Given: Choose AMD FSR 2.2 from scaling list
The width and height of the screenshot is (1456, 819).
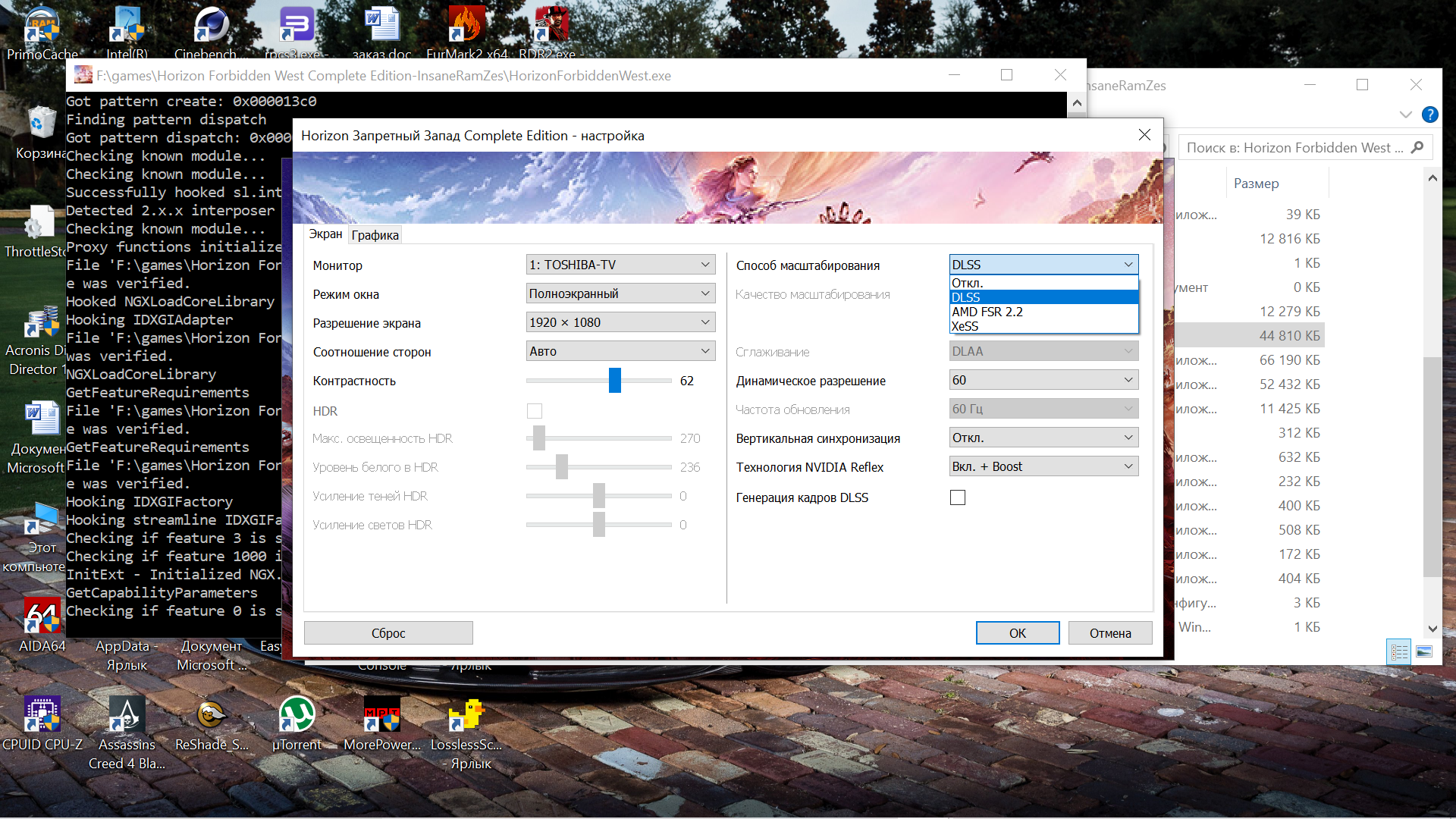Looking at the screenshot, I should [x=987, y=312].
